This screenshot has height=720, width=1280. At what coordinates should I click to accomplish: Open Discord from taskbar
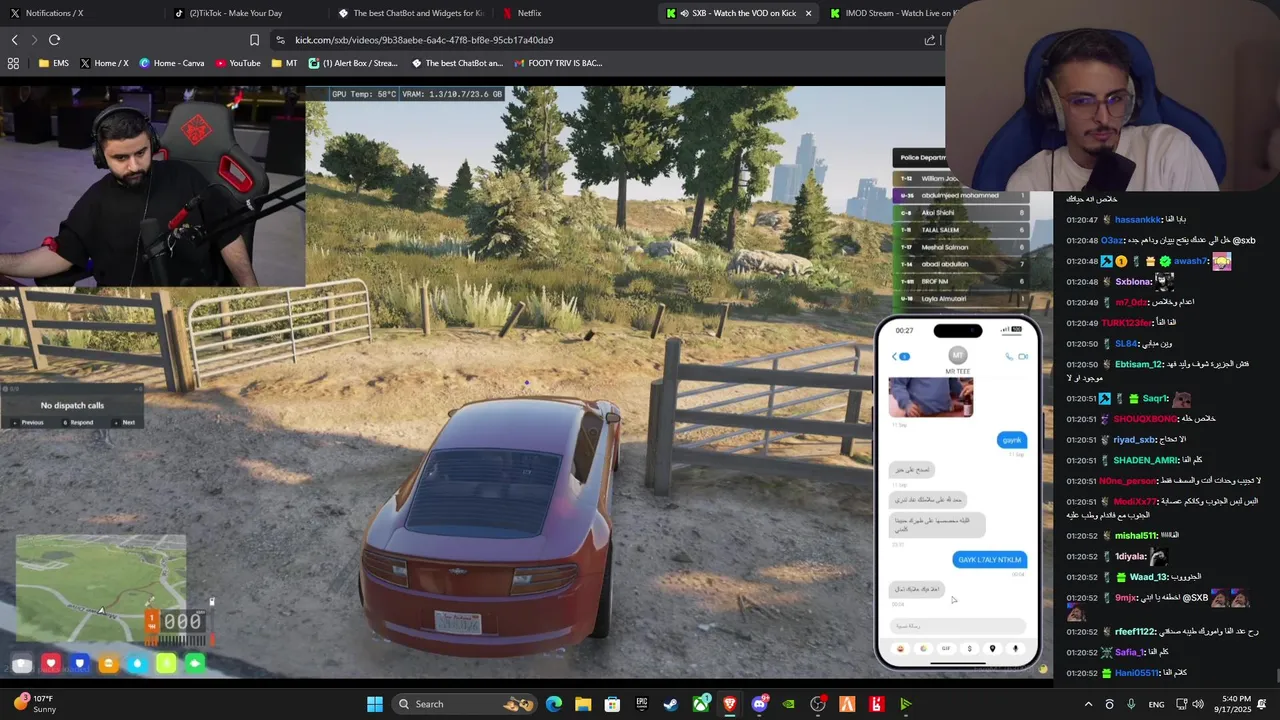pyautogui.click(x=759, y=704)
